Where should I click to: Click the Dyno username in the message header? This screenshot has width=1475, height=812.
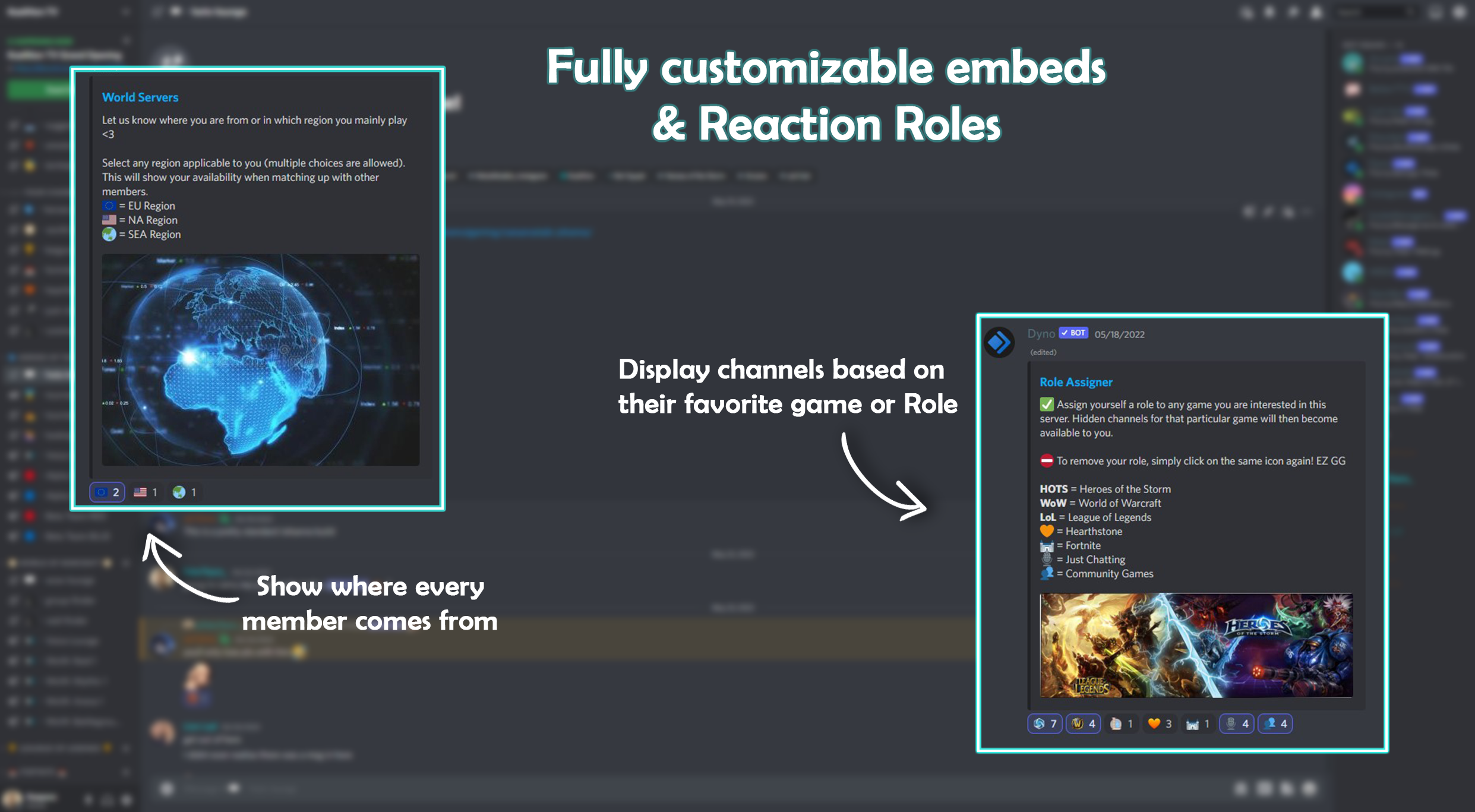1041,334
